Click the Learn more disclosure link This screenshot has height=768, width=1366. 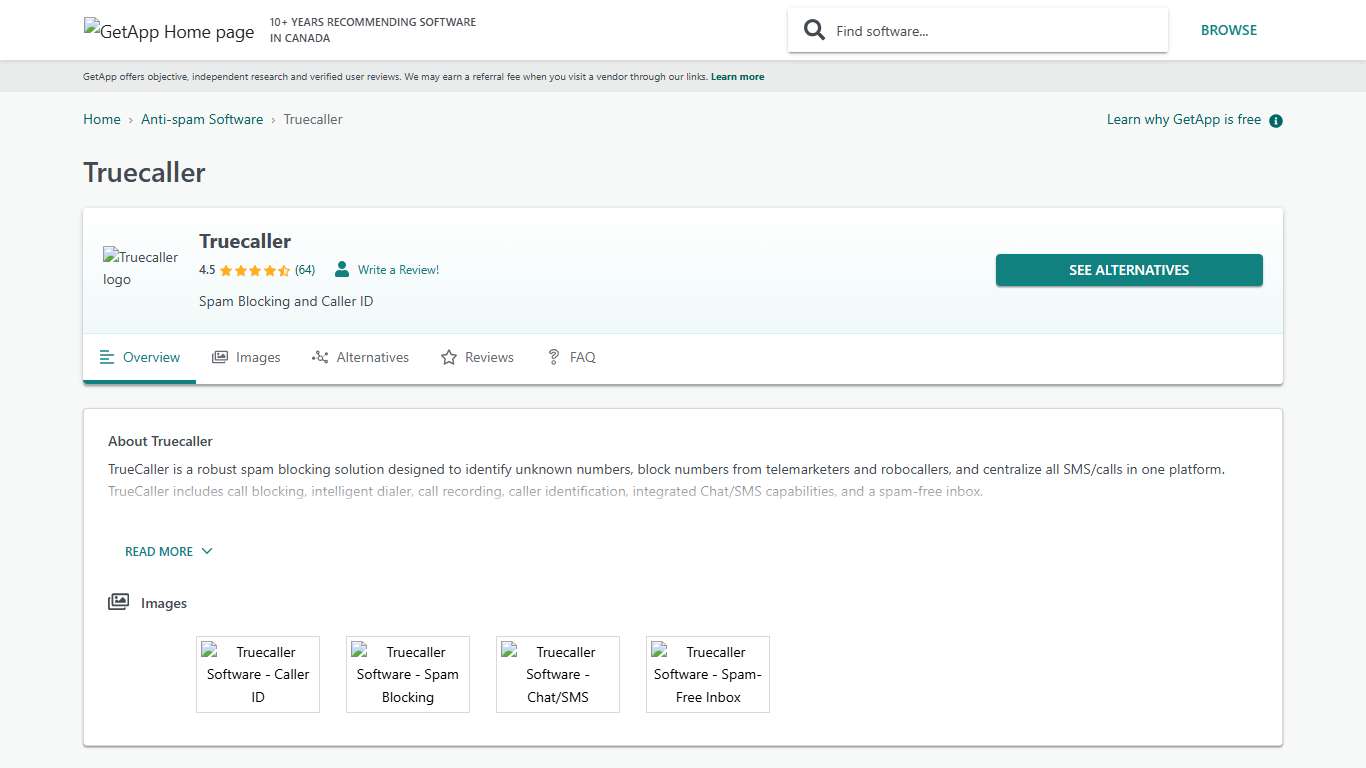tap(737, 77)
